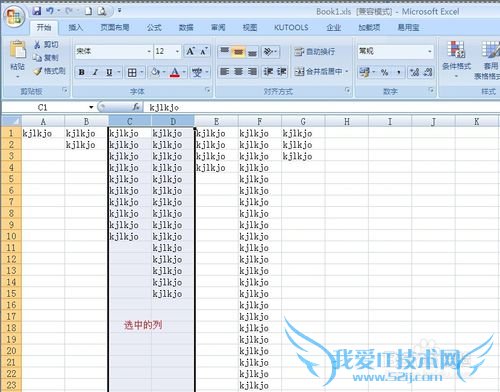Image resolution: width=500 pixels, height=392 pixels.
Task: Align text to bottom
Action: (x=252, y=51)
